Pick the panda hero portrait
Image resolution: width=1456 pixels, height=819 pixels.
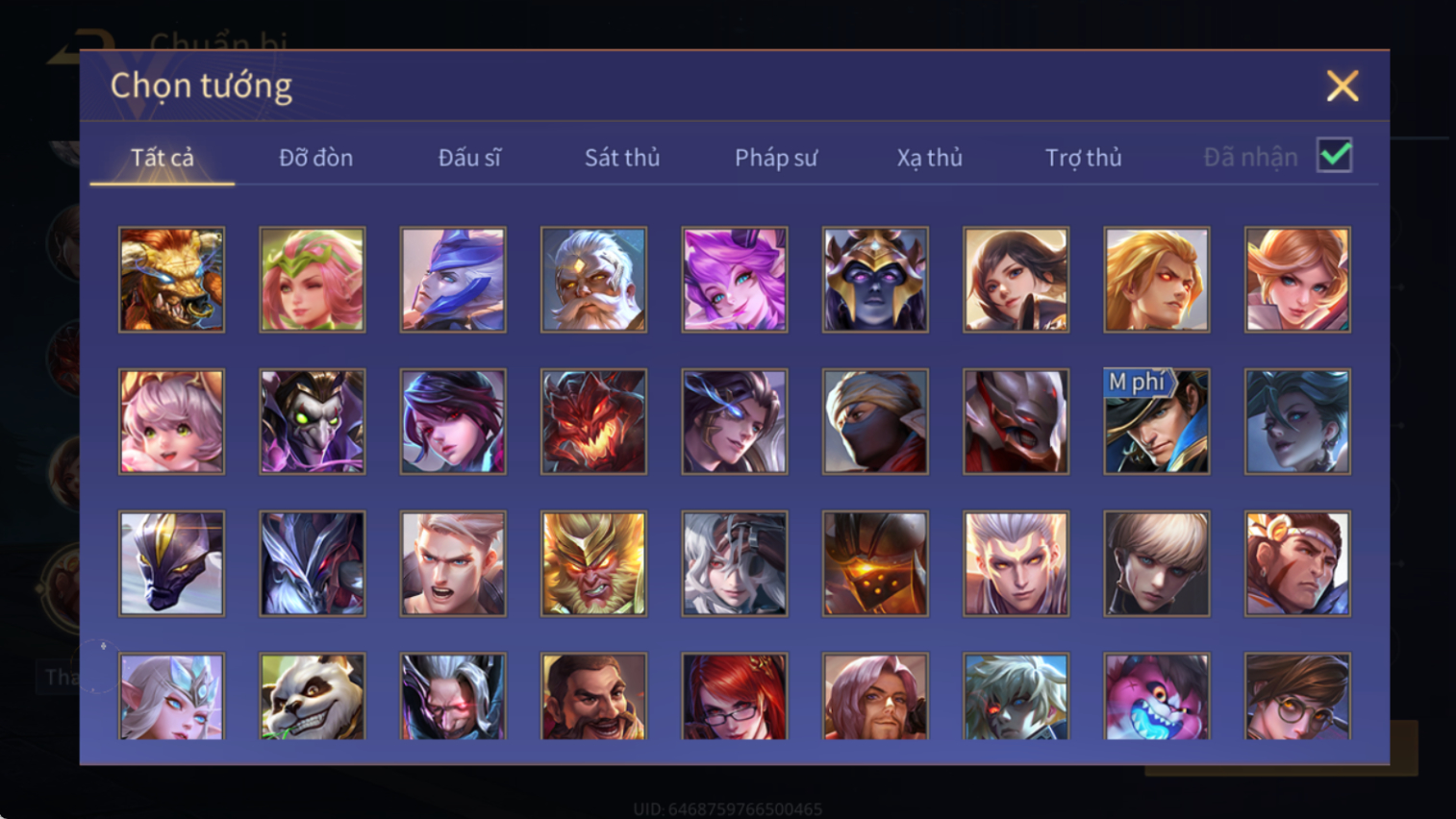313,696
